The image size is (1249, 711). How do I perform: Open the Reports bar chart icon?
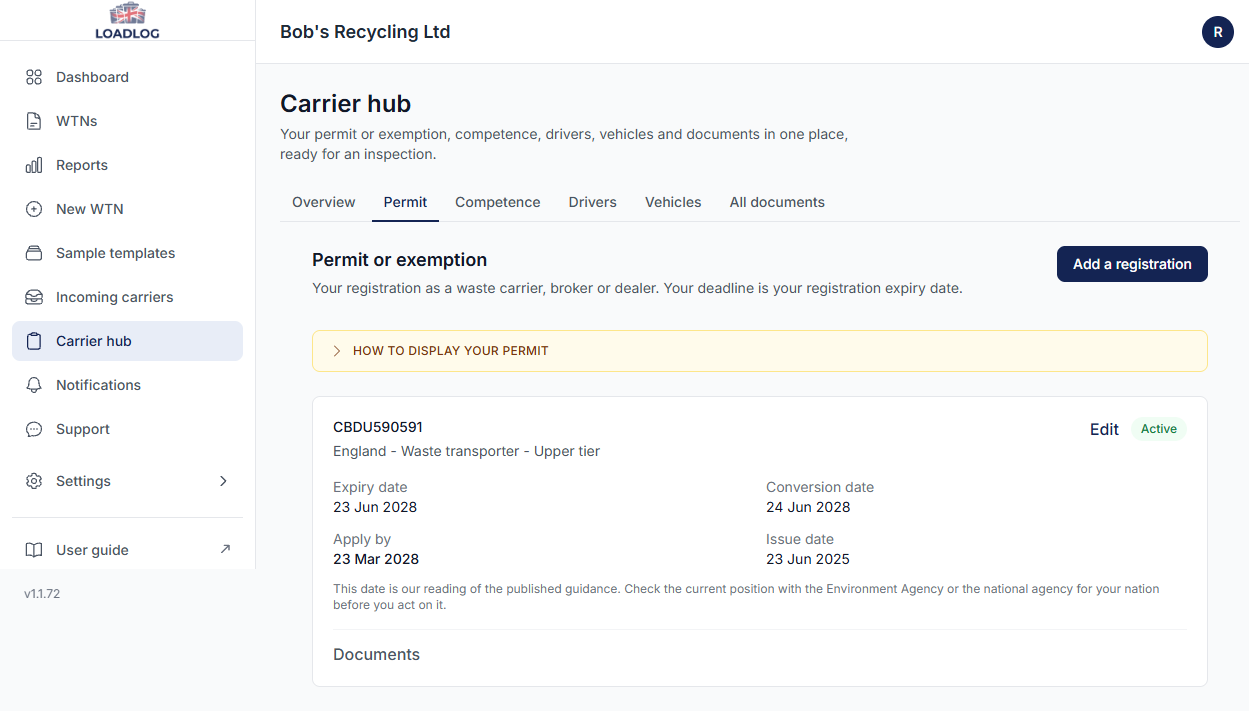(34, 165)
